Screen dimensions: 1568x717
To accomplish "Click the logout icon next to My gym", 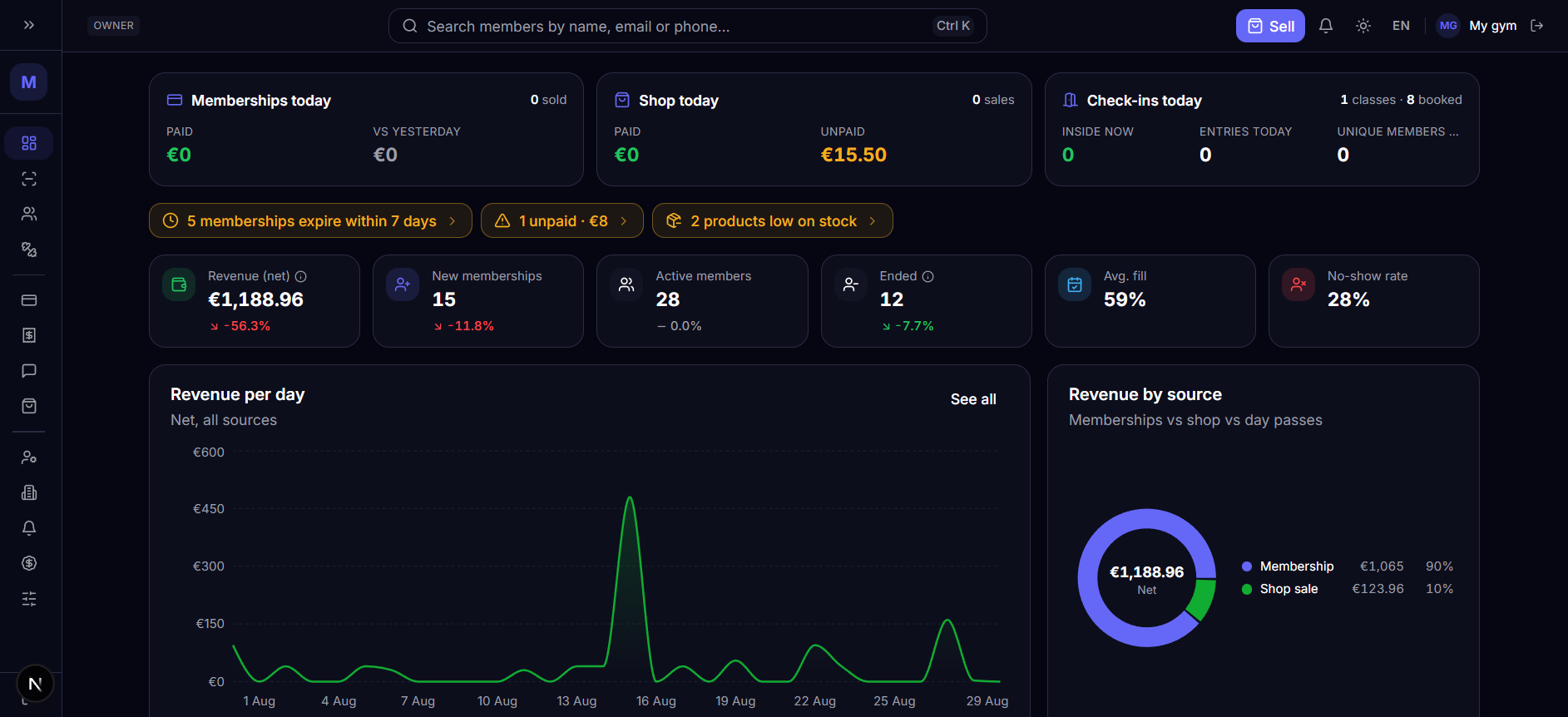I will (x=1537, y=26).
